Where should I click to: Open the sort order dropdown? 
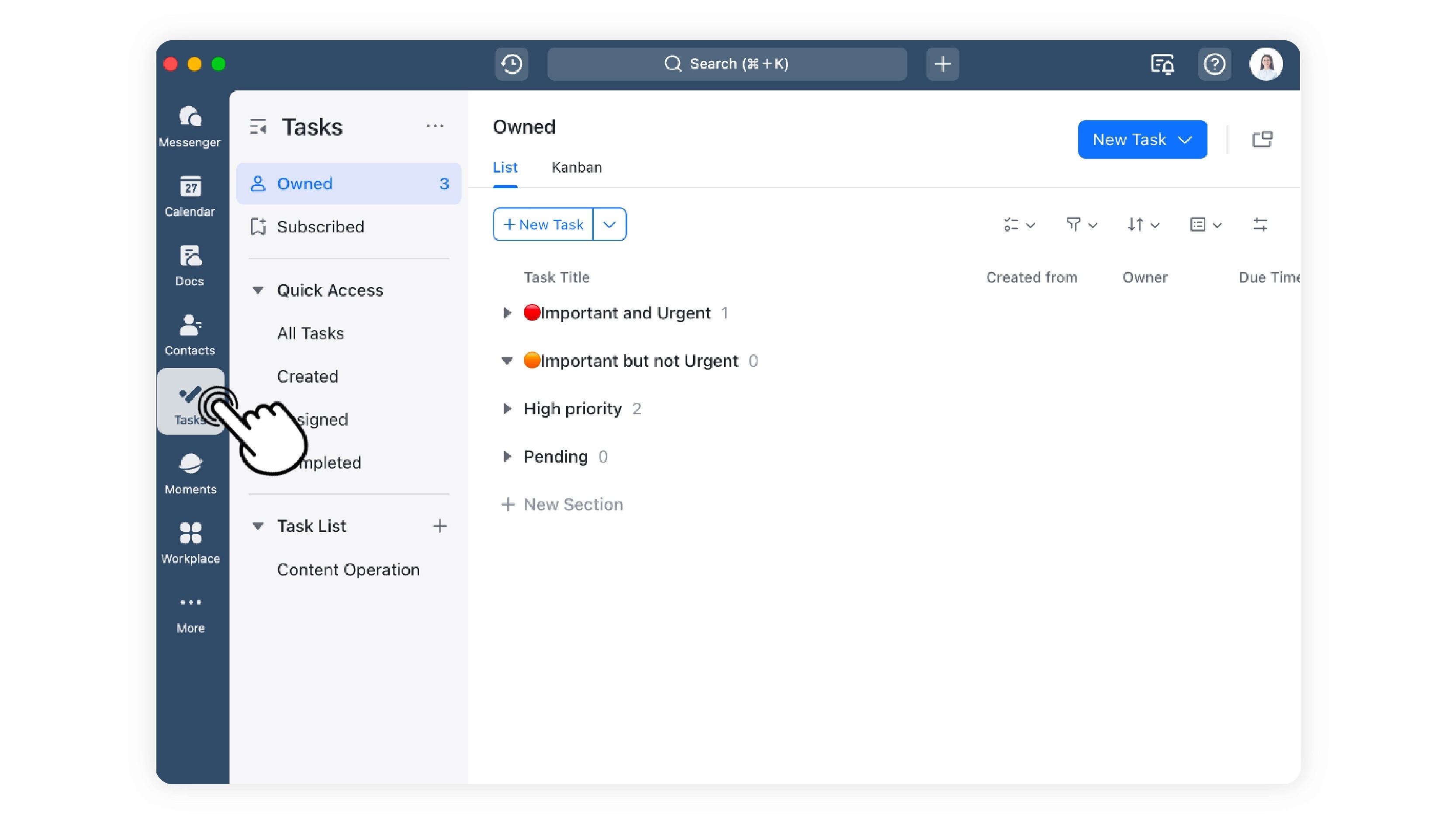pos(1143,225)
